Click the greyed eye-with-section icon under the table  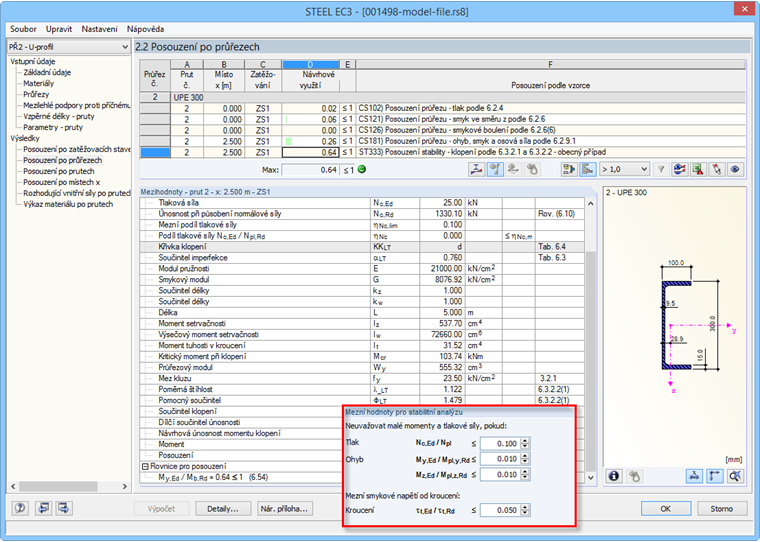coord(513,169)
